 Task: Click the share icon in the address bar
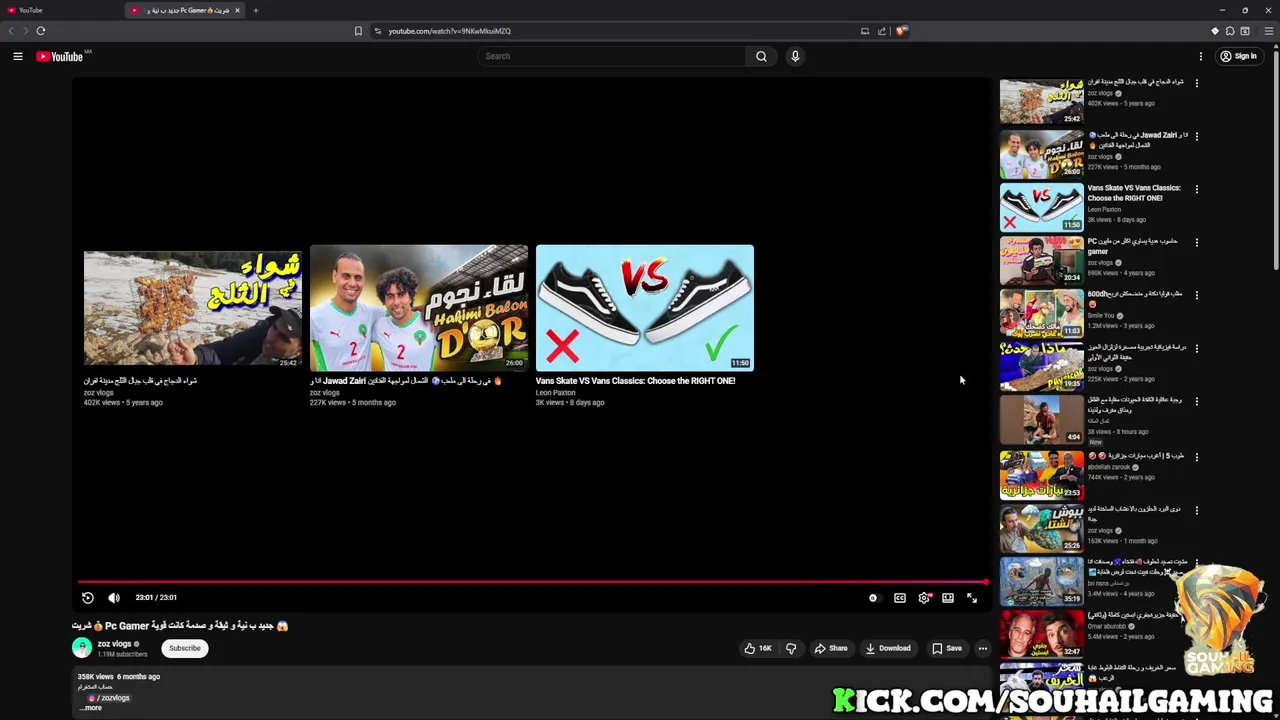click(882, 31)
